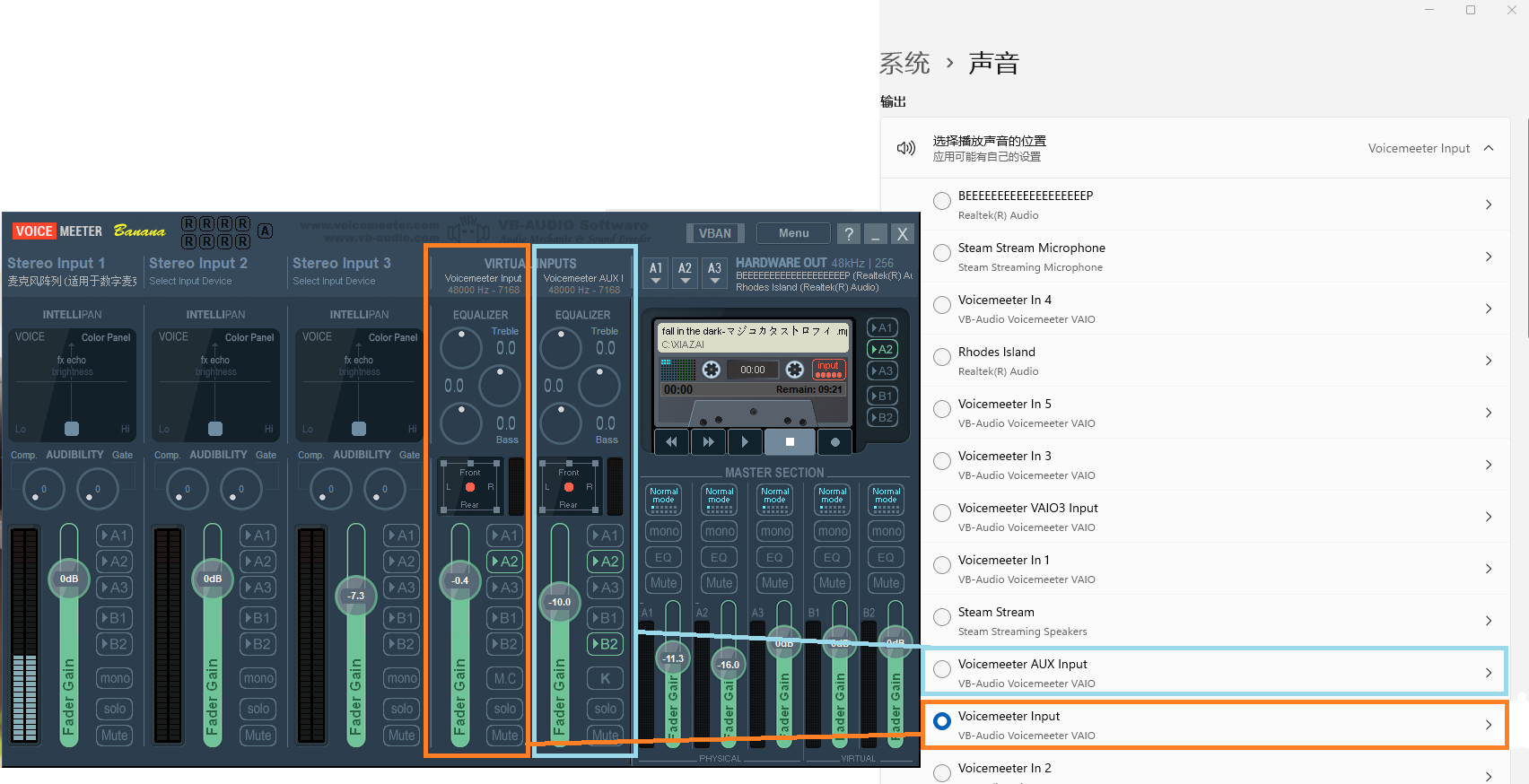The height and width of the screenshot is (784, 1529).
Task: Open Color Panel on Stereo Input 3
Action: [393, 337]
